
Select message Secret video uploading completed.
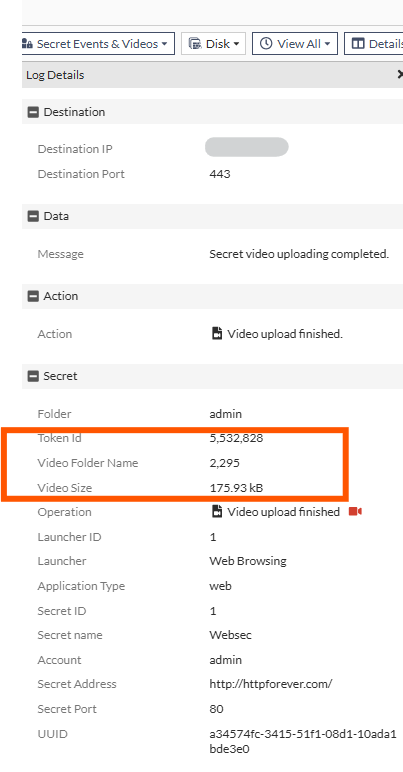pos(299,255)
